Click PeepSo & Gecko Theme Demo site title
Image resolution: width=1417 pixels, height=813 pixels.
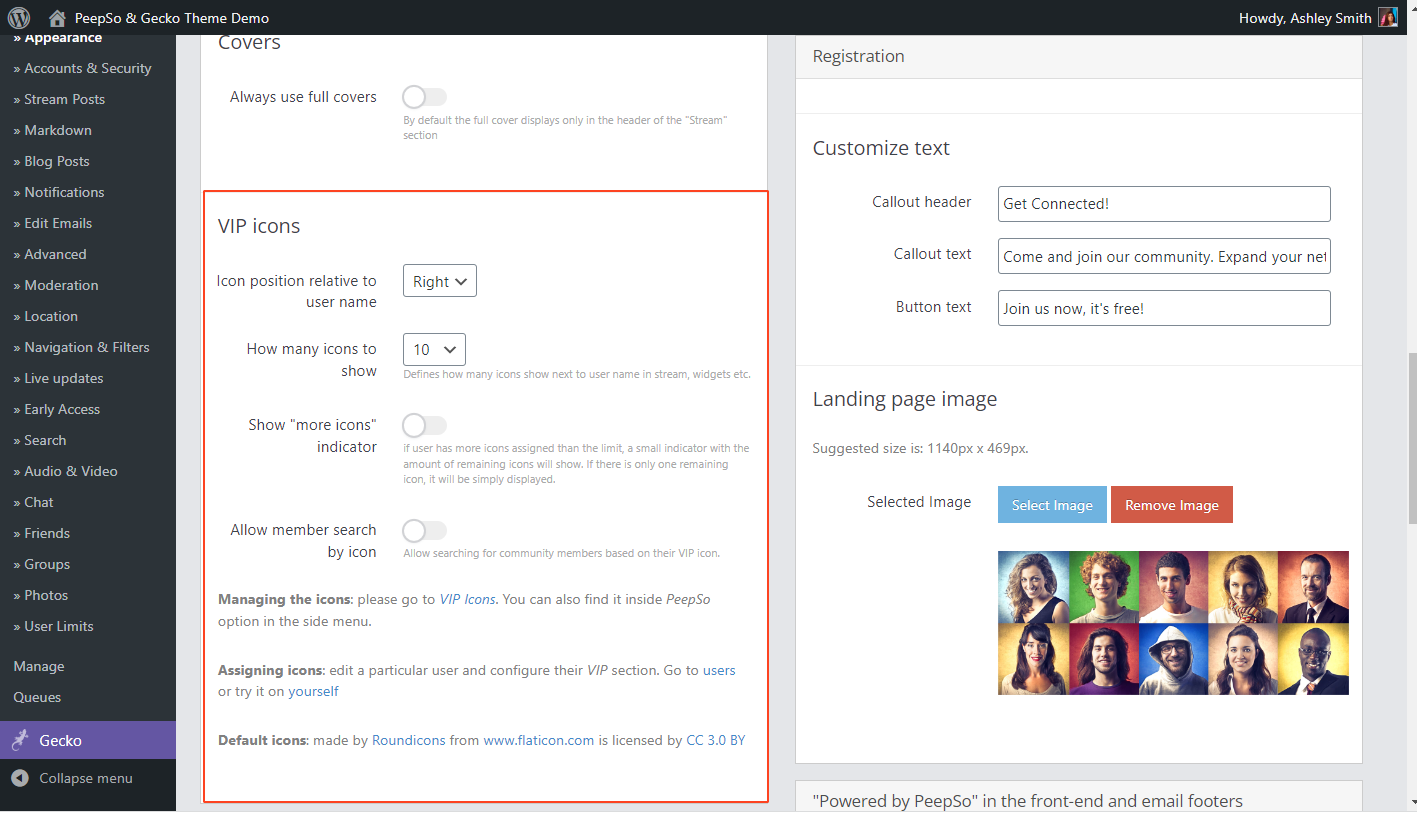pyautogui.click(x=173, y=18)
